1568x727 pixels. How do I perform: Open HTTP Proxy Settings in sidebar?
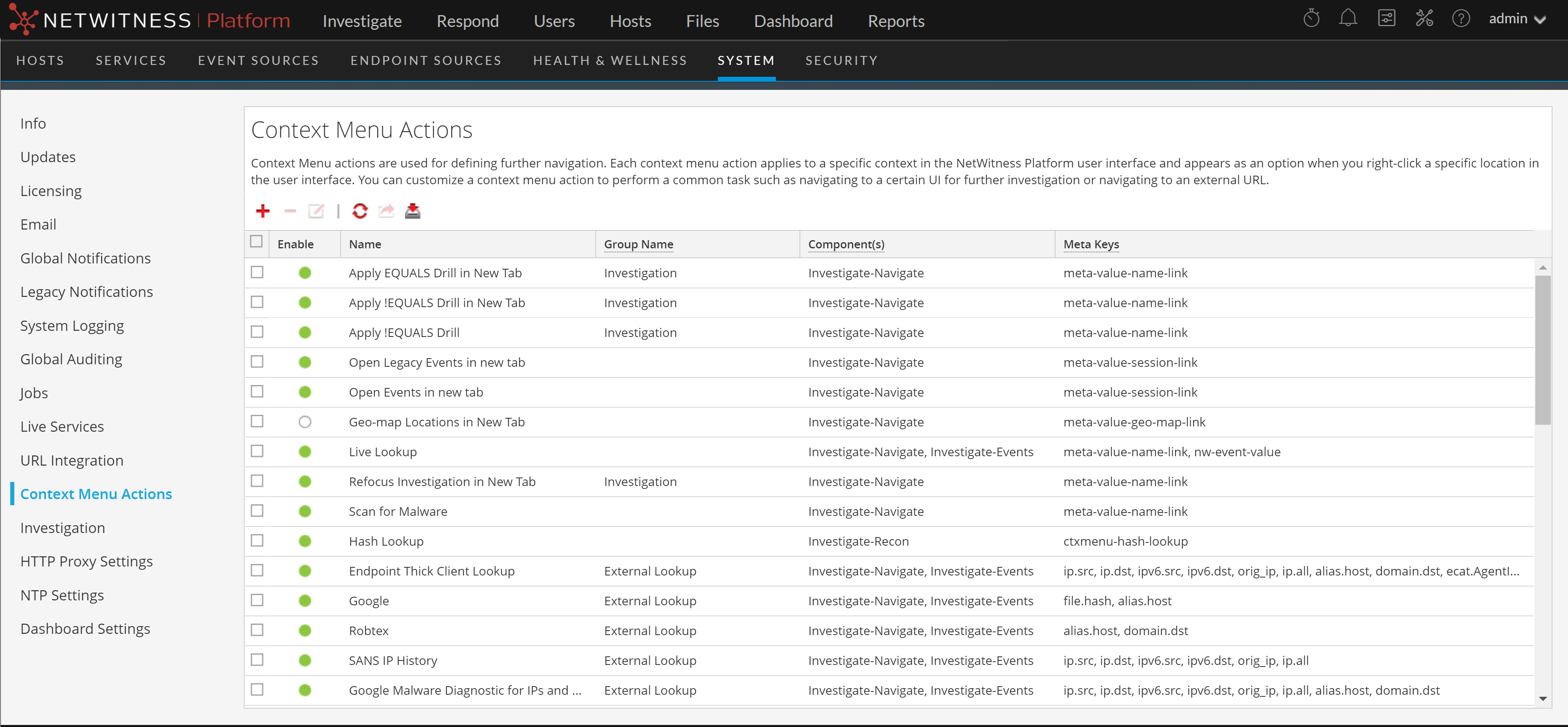(87, 562)
